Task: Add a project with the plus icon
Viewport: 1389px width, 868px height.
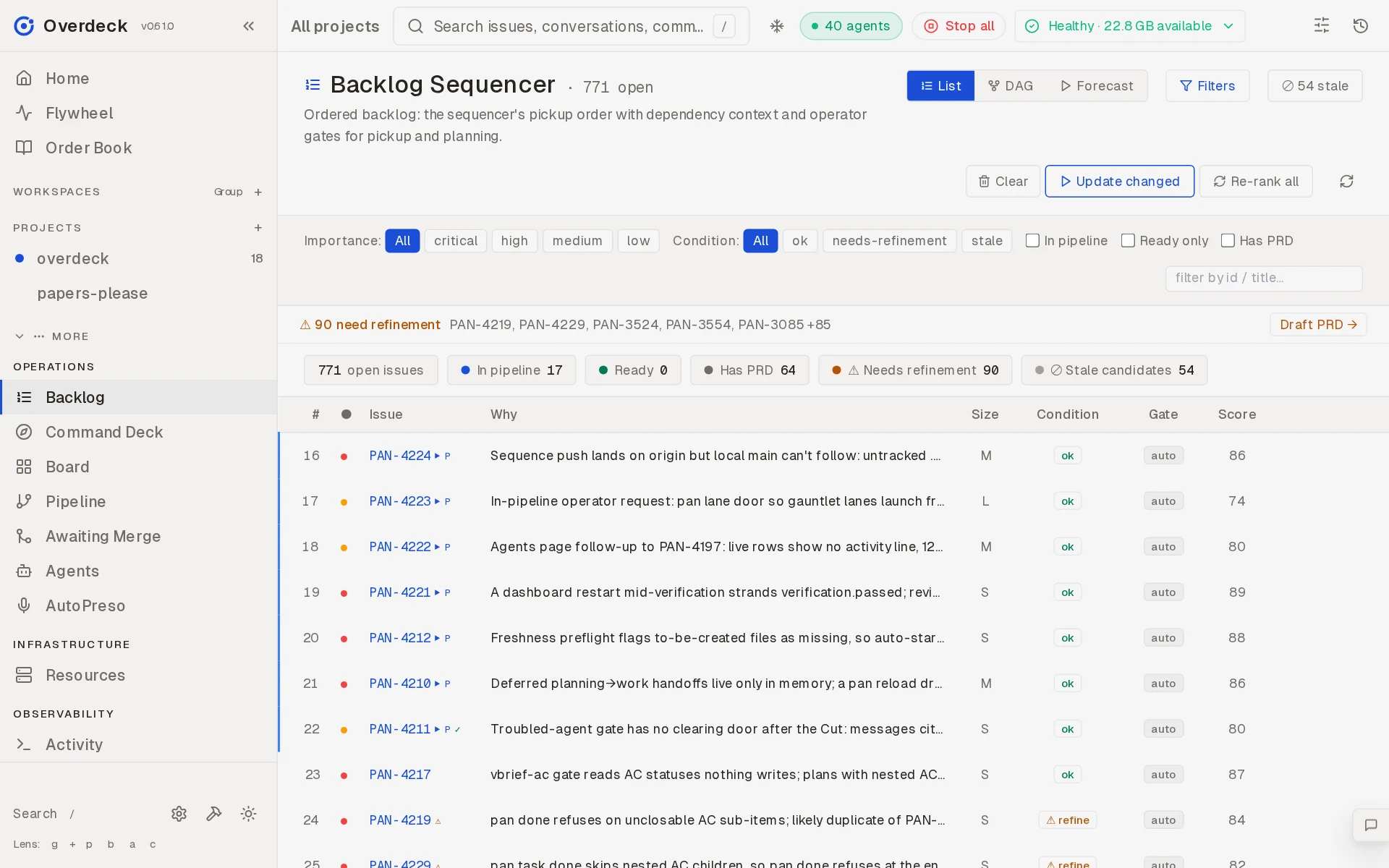Action: click(258, 228)
